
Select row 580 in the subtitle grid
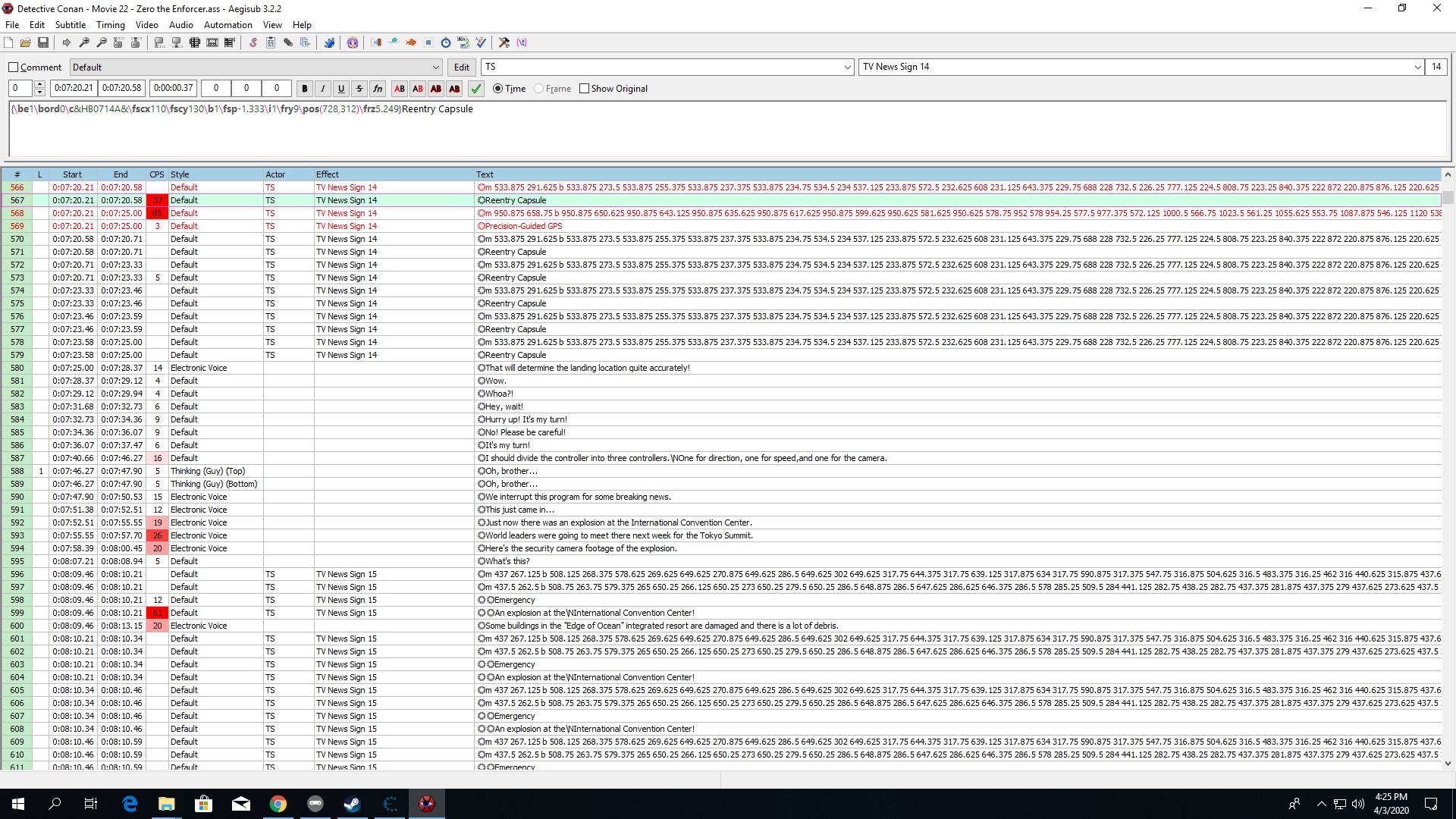coord(17,368)
